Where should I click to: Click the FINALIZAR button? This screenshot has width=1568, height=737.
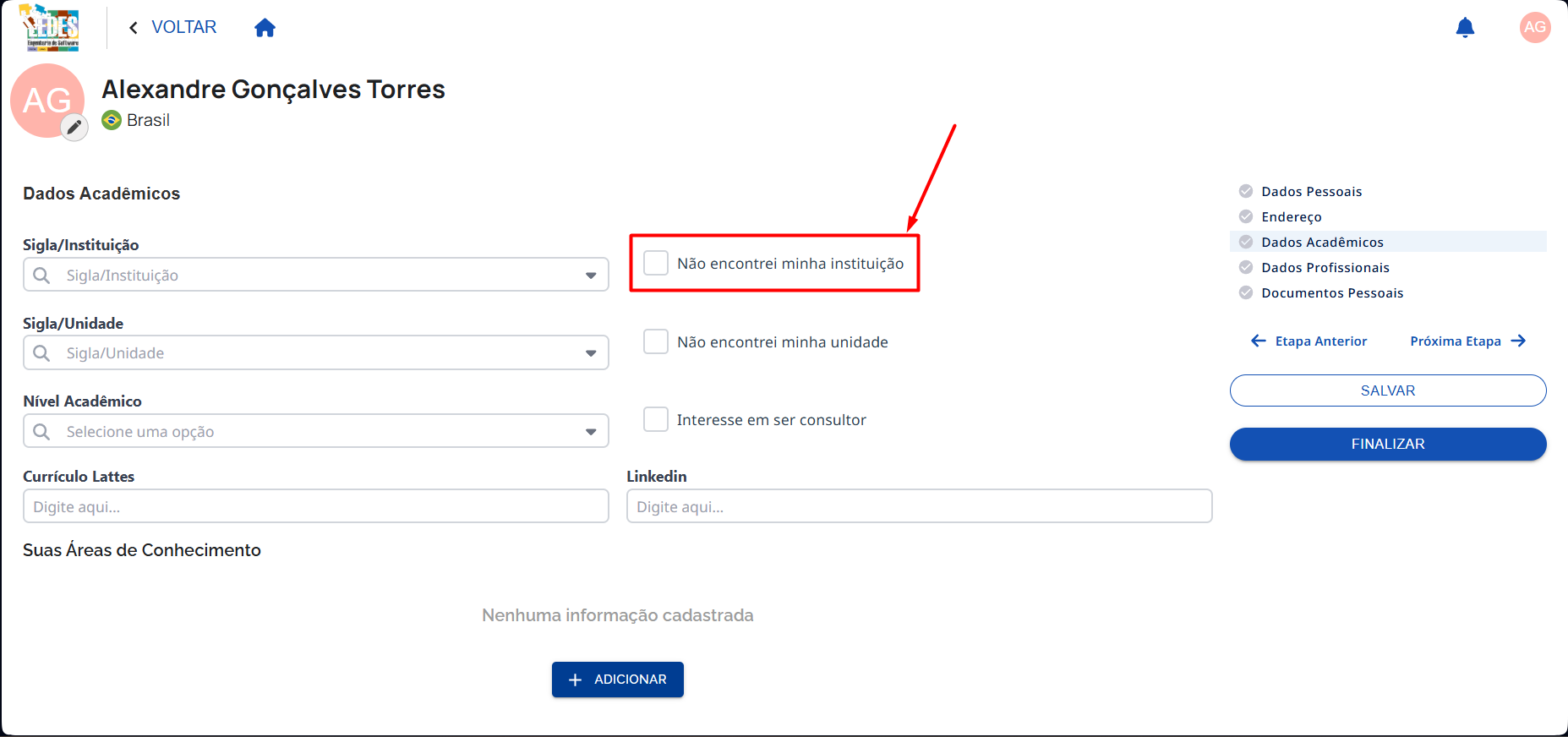tap(1388, 444)
